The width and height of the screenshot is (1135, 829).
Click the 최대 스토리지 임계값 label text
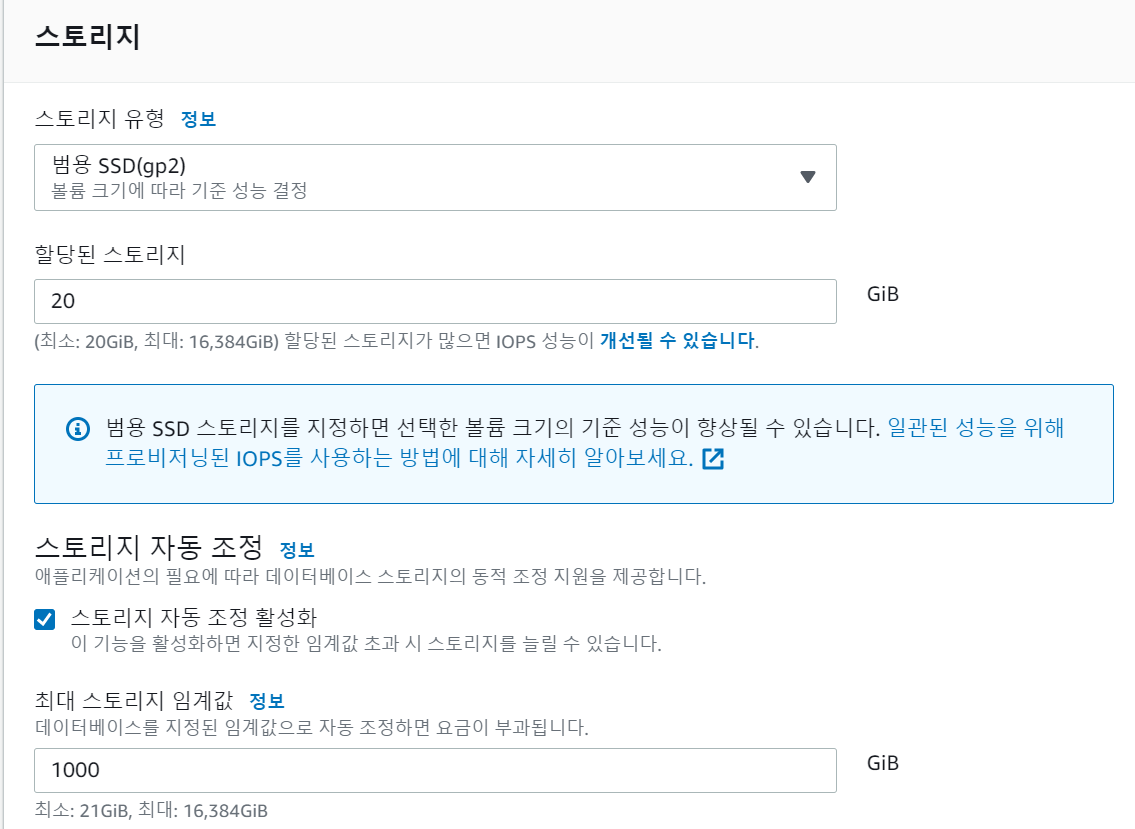133,700
